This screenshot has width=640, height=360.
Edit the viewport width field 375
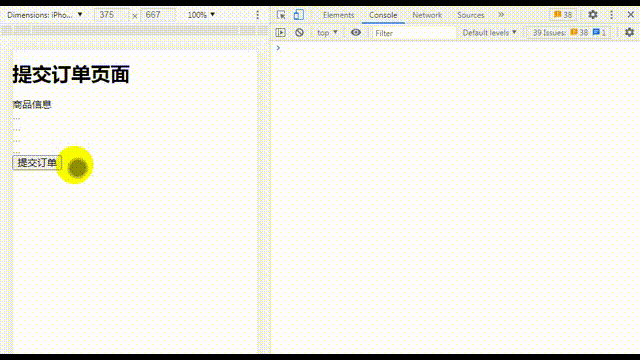111,15
